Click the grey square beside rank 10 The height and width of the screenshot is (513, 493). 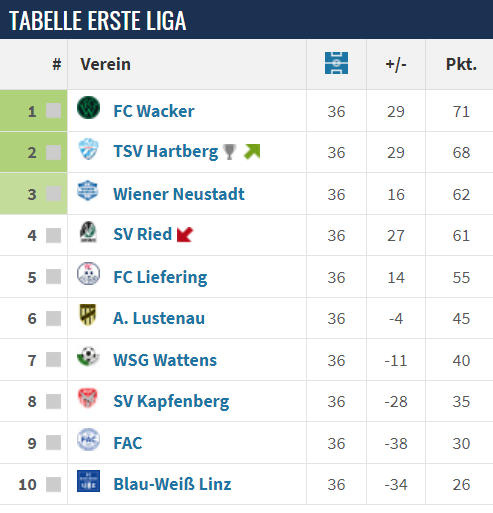[53, 484]
